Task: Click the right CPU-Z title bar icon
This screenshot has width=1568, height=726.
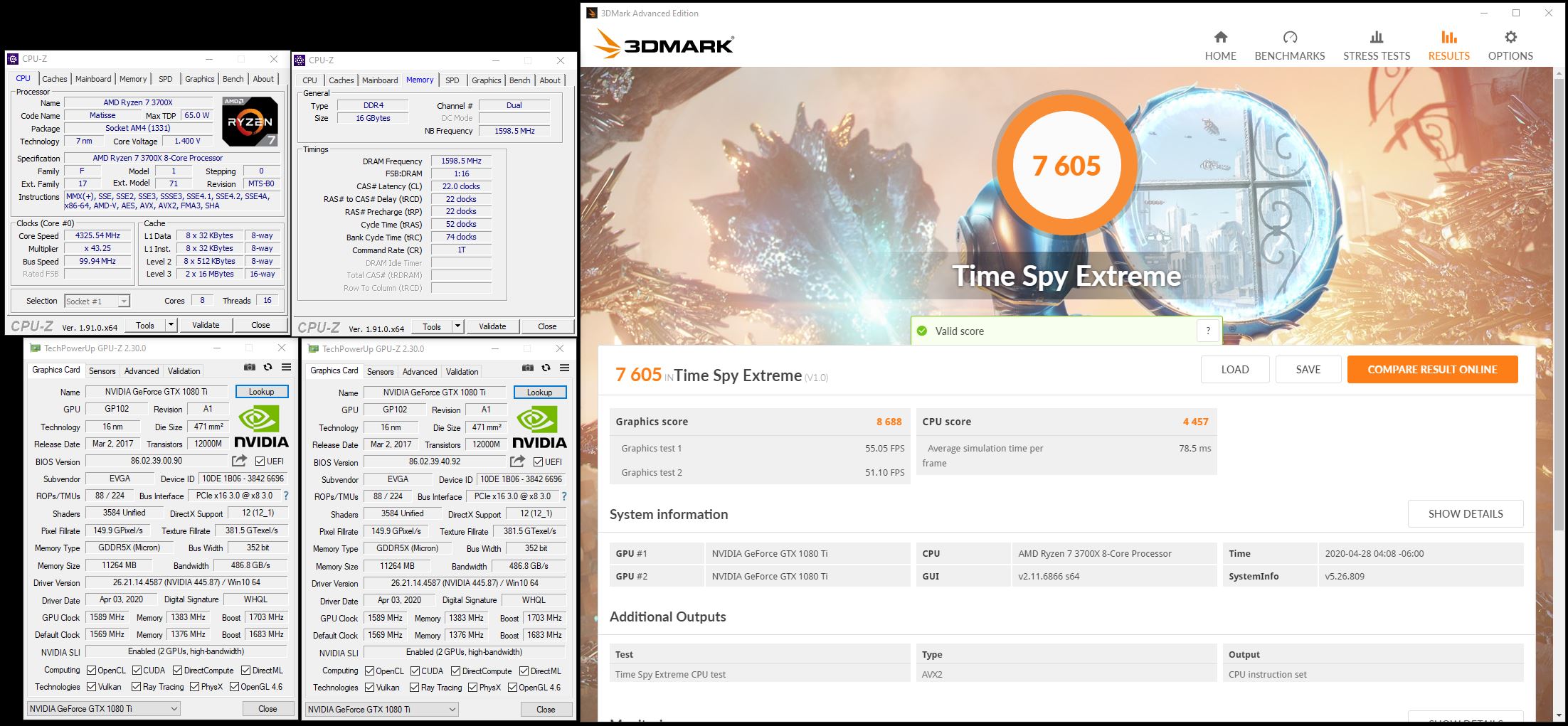Action: (300, 60)
